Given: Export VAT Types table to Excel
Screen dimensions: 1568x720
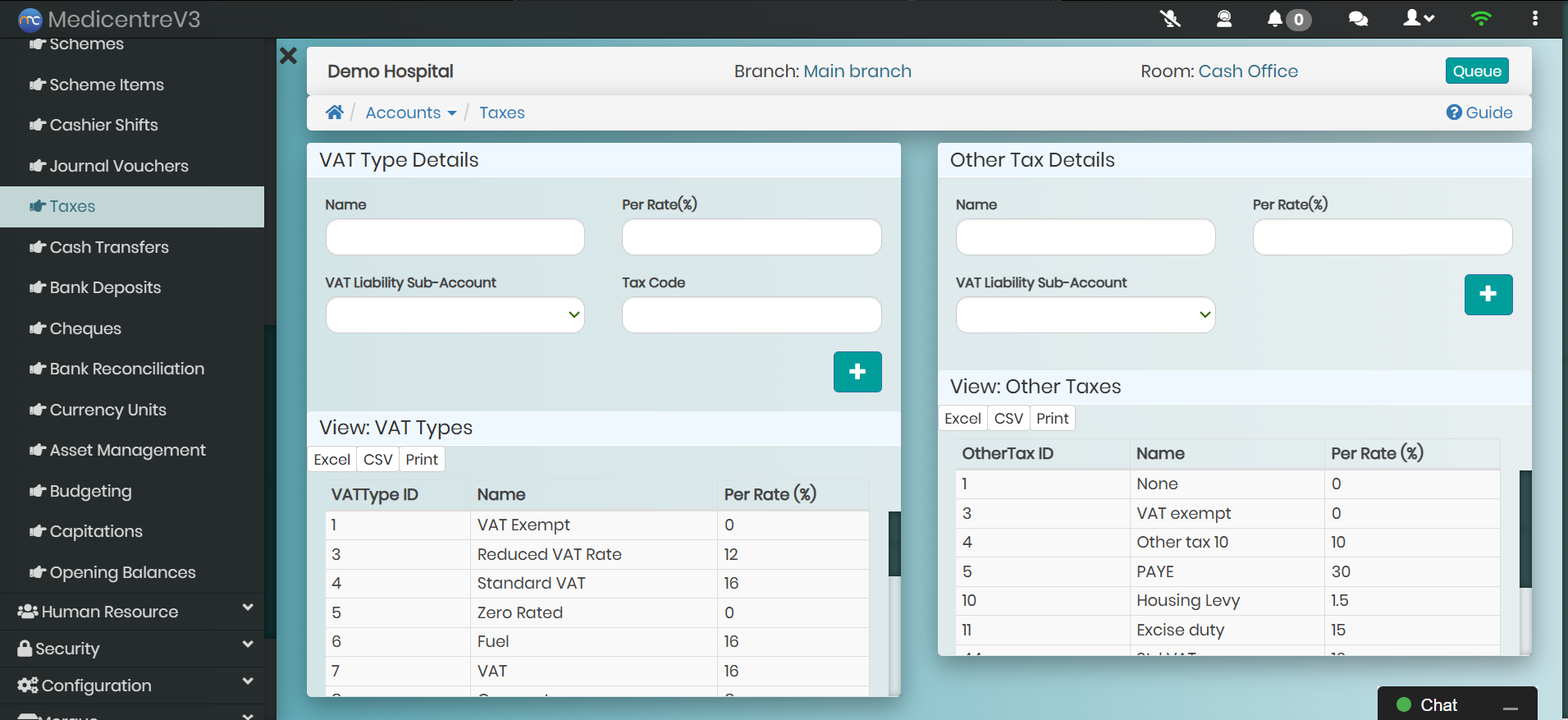Looking at the screenshot, I should coord(331,460).
